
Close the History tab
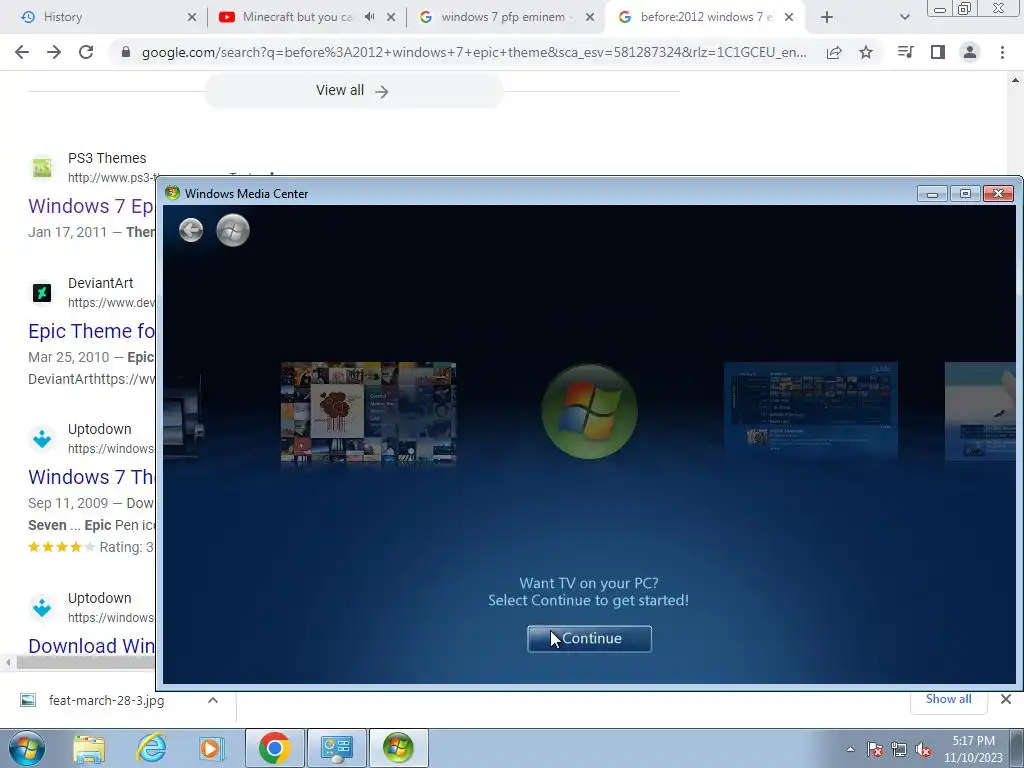192,17
